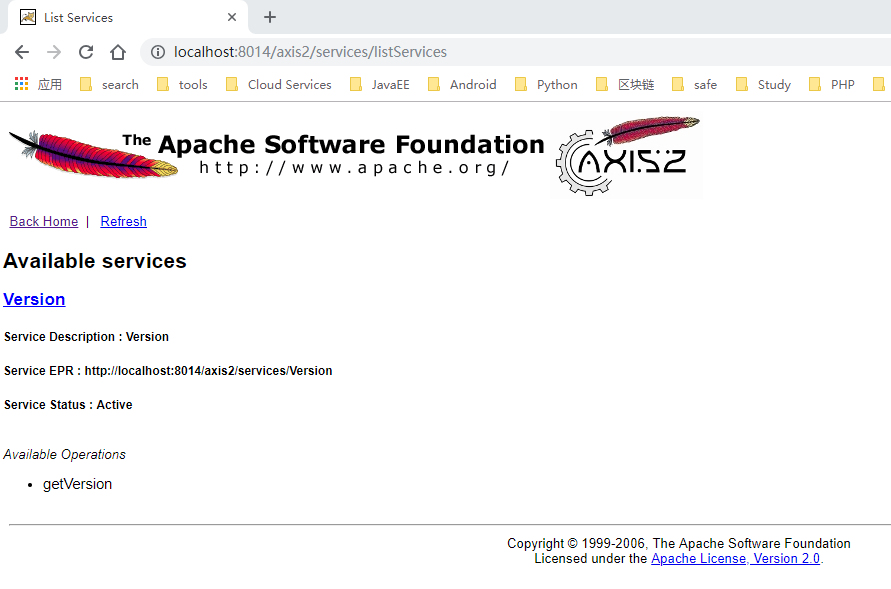891x589 pixels.
Task: Click the Axis2 gear logo
Action: tap(627, 155)
